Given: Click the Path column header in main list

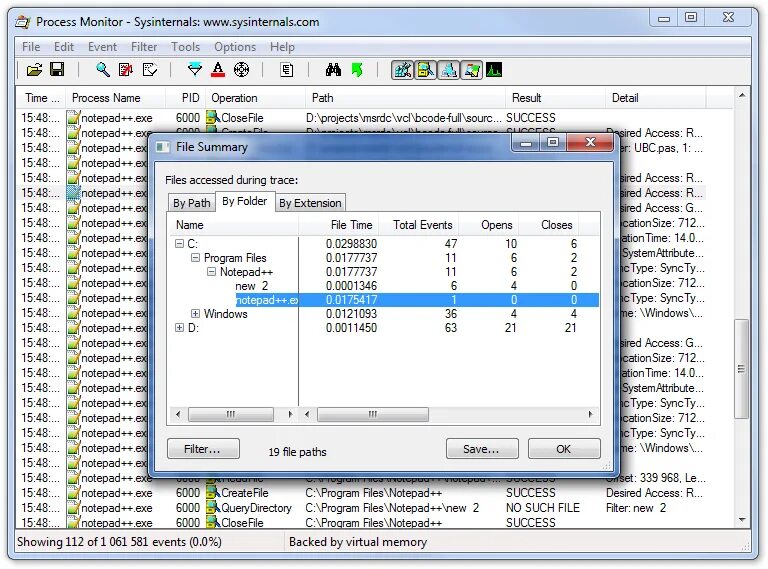Looking at the screenshot, I should [x=405, y=98].
